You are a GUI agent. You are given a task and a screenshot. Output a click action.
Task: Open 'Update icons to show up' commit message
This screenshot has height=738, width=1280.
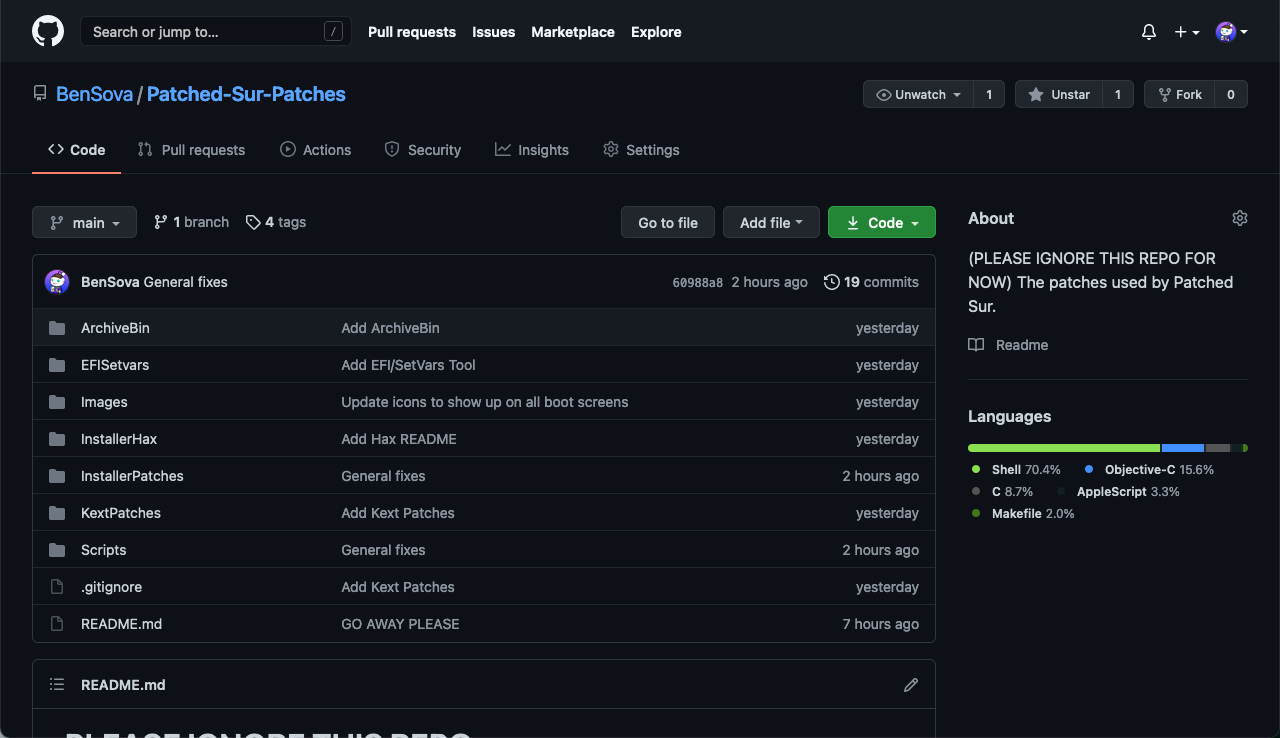click(485, 402)
